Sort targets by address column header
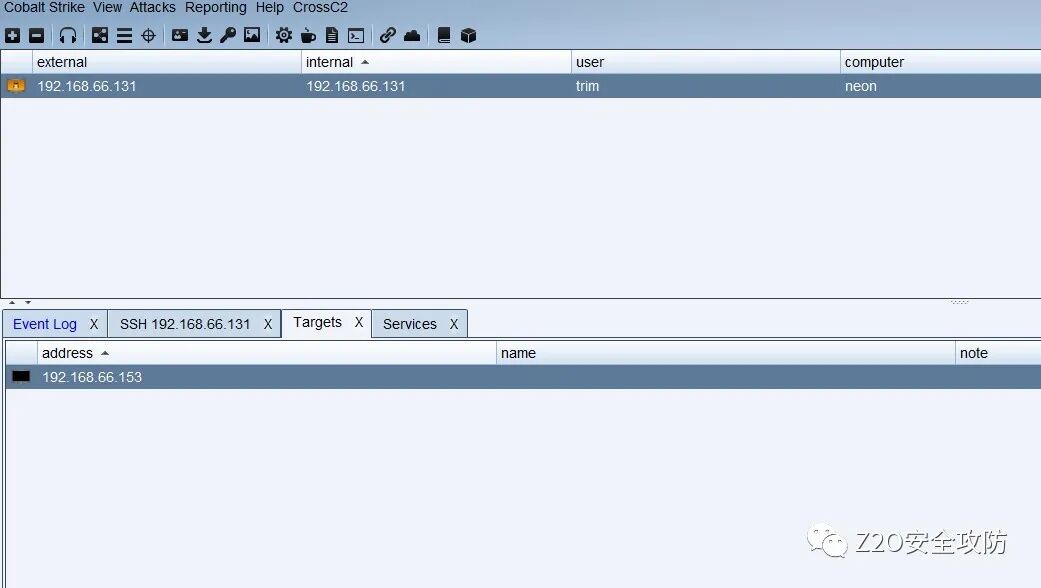The width and height of the screenshot is (1041, 588). (267, 353)
